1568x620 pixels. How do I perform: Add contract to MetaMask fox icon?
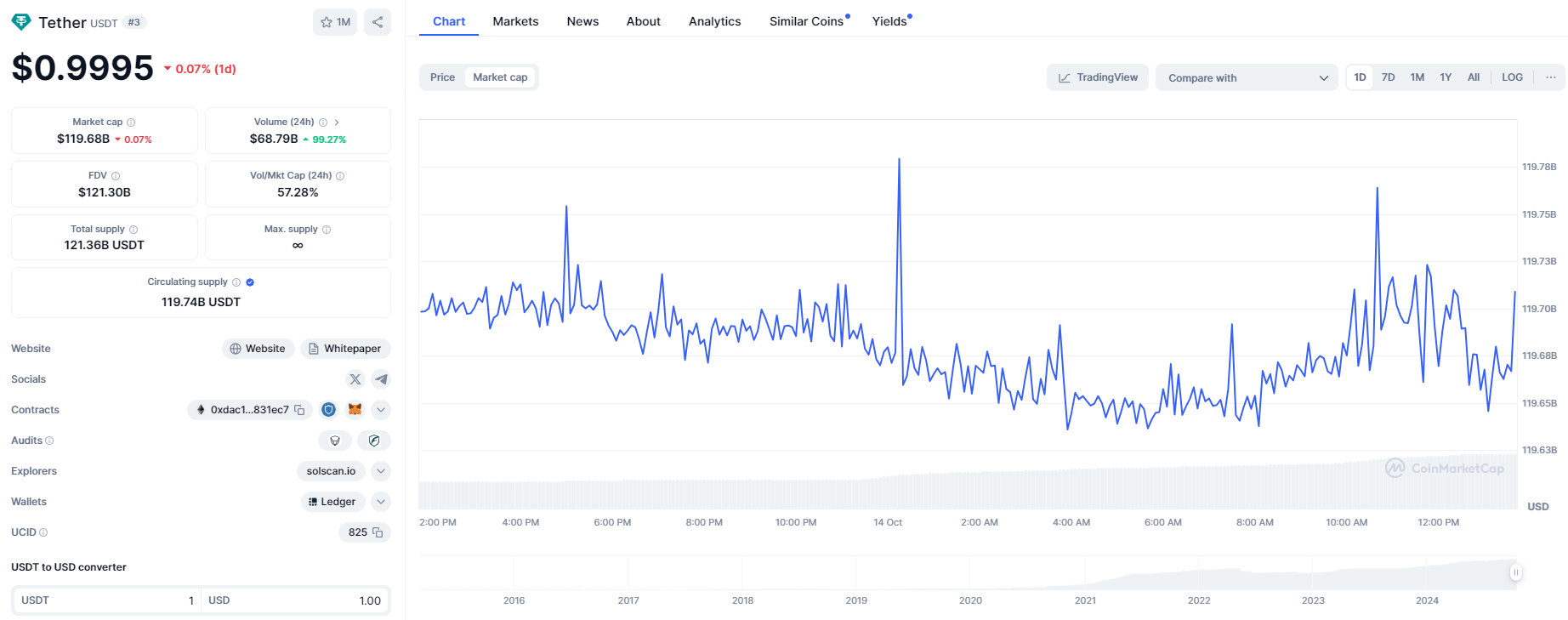coord(355,410)
